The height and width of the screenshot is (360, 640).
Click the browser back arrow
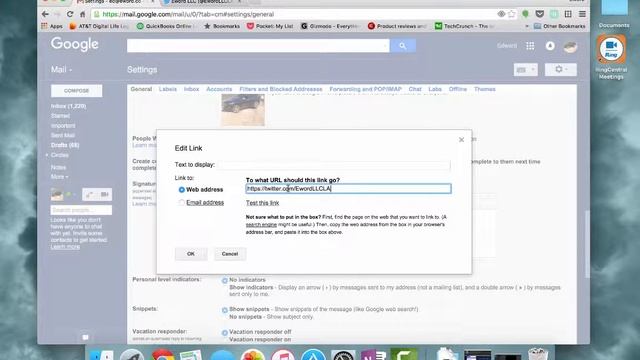45,14
